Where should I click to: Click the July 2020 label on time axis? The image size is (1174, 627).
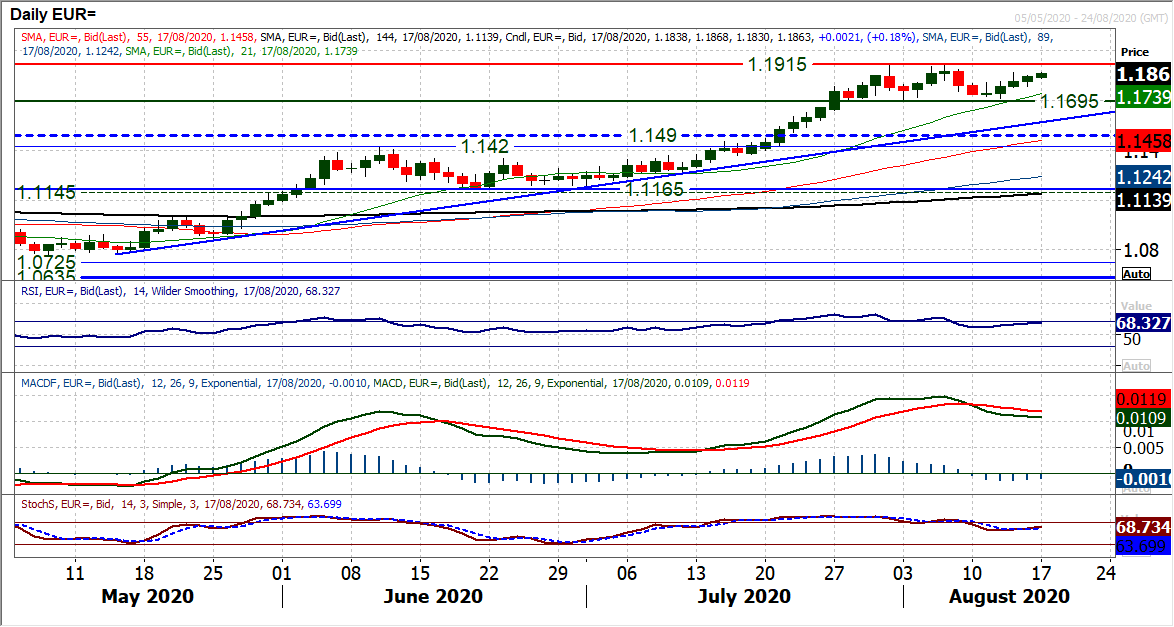(x=743, y=597)
